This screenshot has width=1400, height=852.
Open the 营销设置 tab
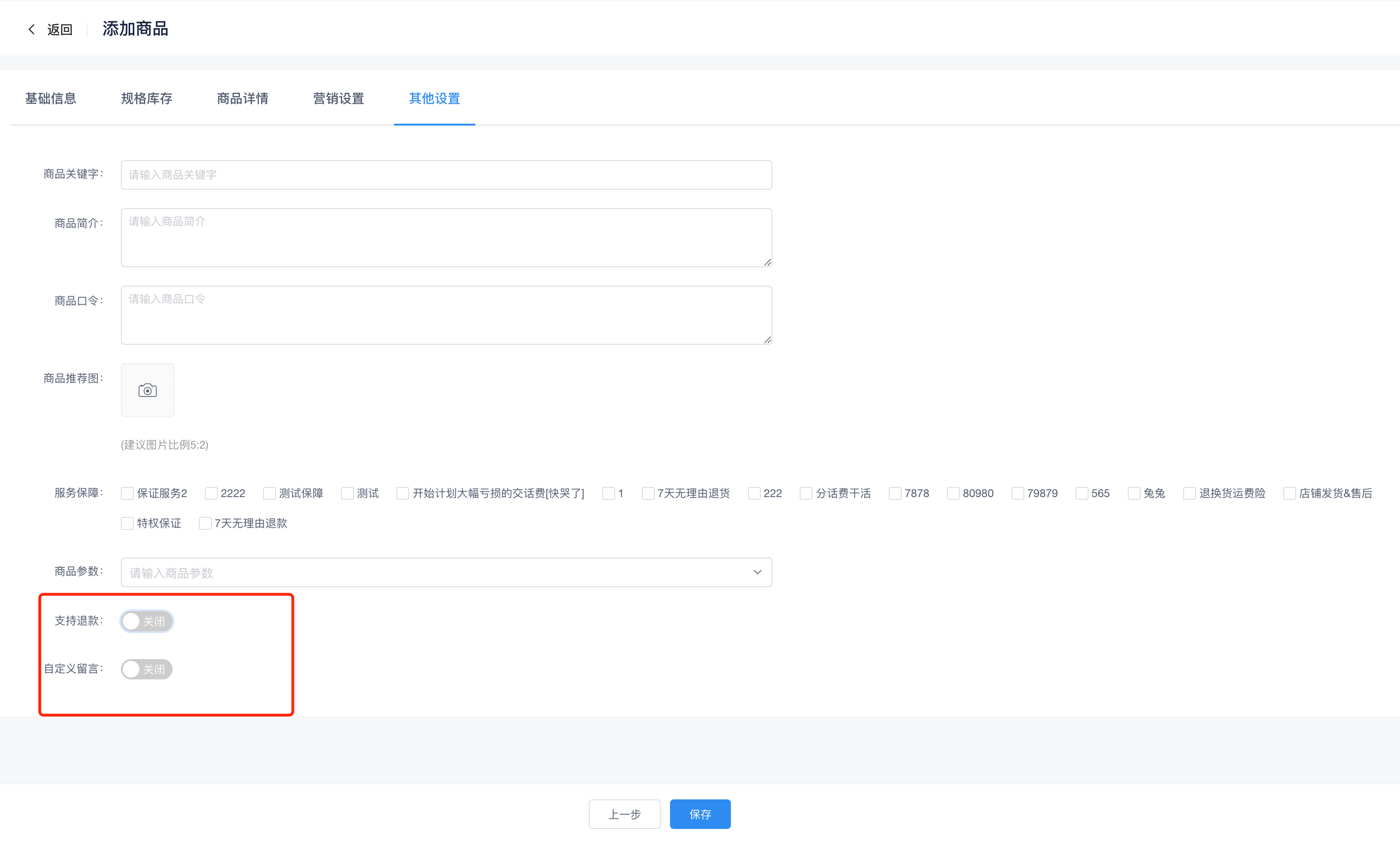(x=339, y=98)
